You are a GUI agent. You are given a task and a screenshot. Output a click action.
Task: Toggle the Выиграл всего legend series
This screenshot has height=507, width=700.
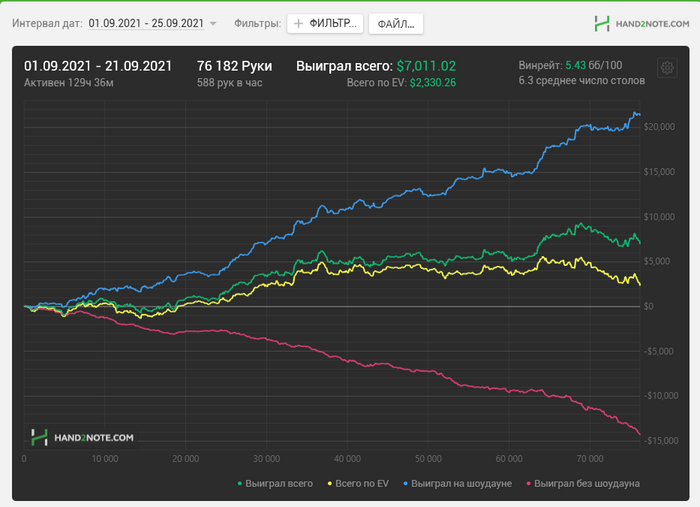click(x=275, y=483)
